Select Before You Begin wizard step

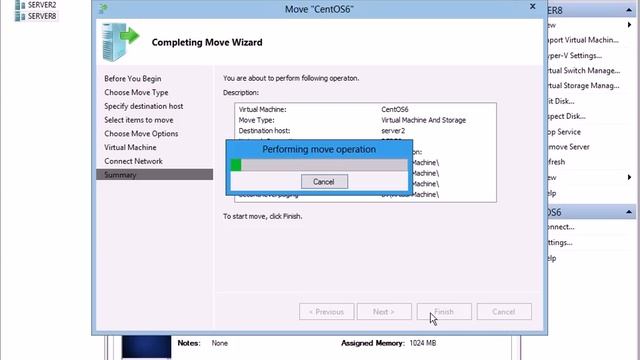pos(133,78)
